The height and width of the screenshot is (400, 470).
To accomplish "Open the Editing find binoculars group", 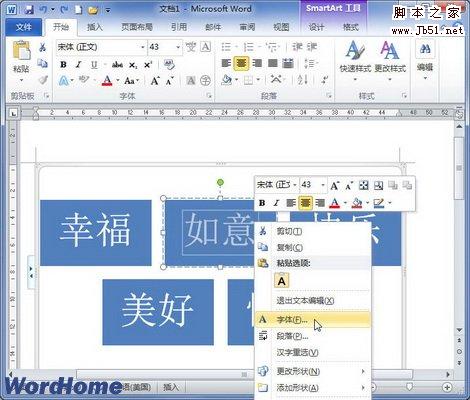I will (425, 61).
